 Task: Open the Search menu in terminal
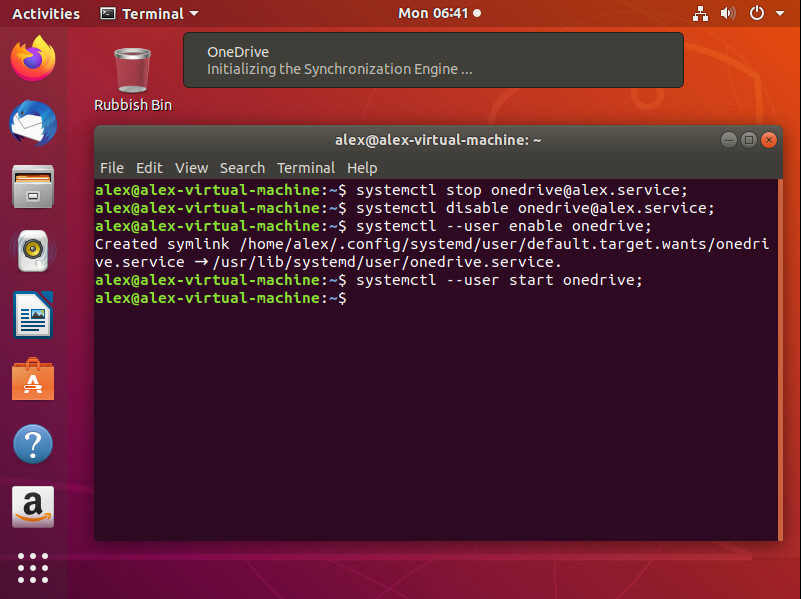coord(243,168)
